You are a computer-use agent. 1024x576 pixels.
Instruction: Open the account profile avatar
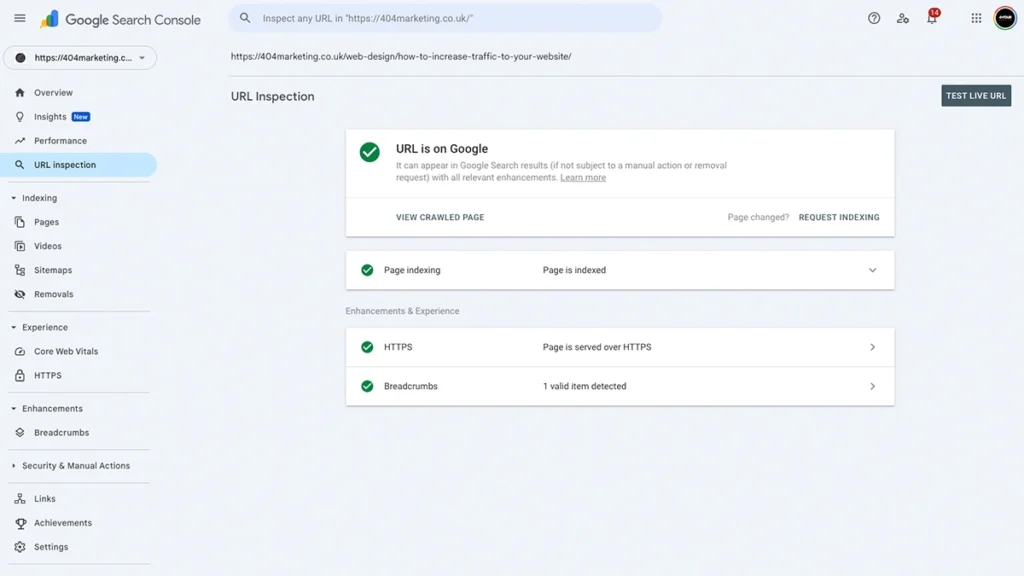(1005, 18)
